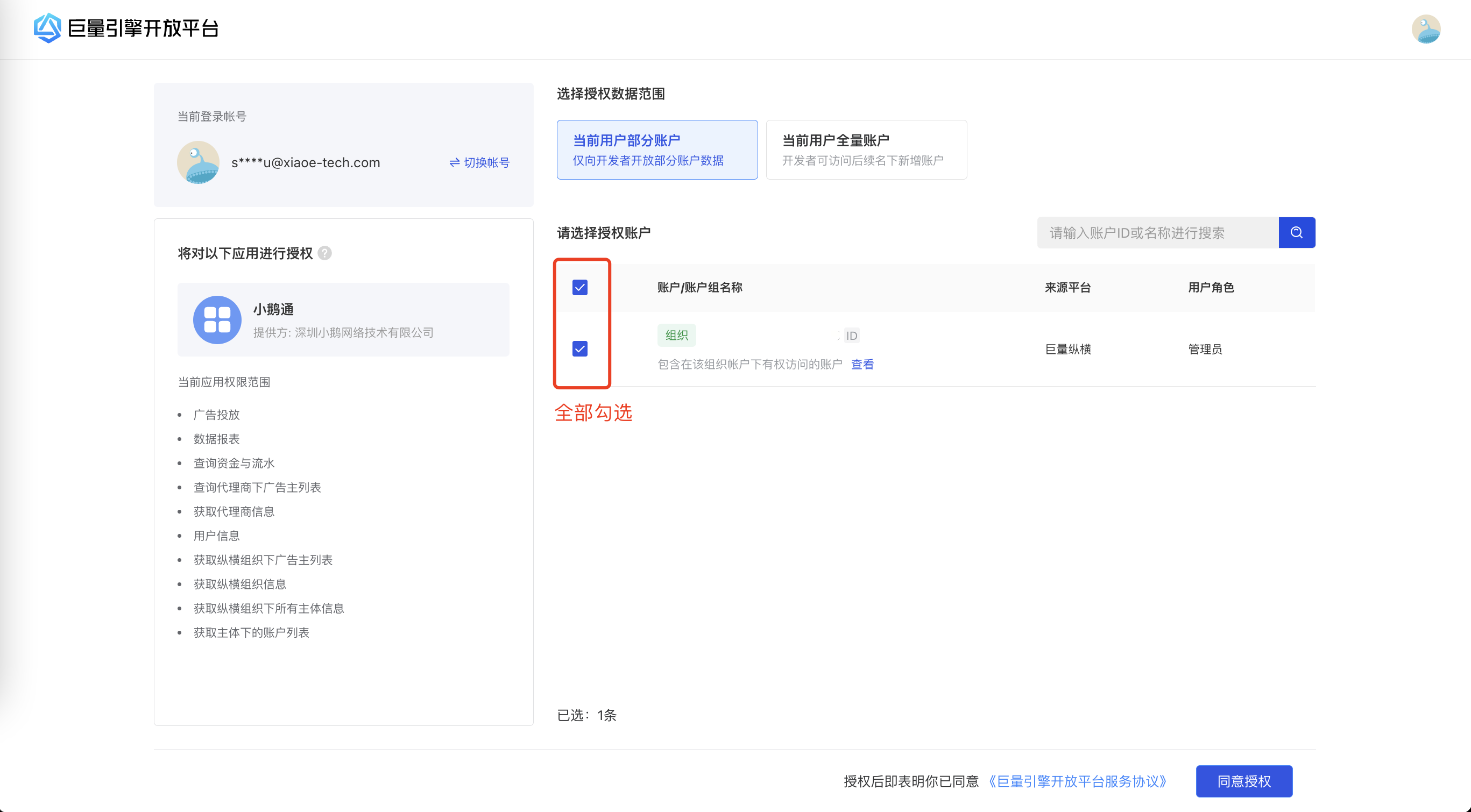The image size is (1471, 812).
Task: Click the 已选：1条 selection count
Action: [x=586, y=715]
